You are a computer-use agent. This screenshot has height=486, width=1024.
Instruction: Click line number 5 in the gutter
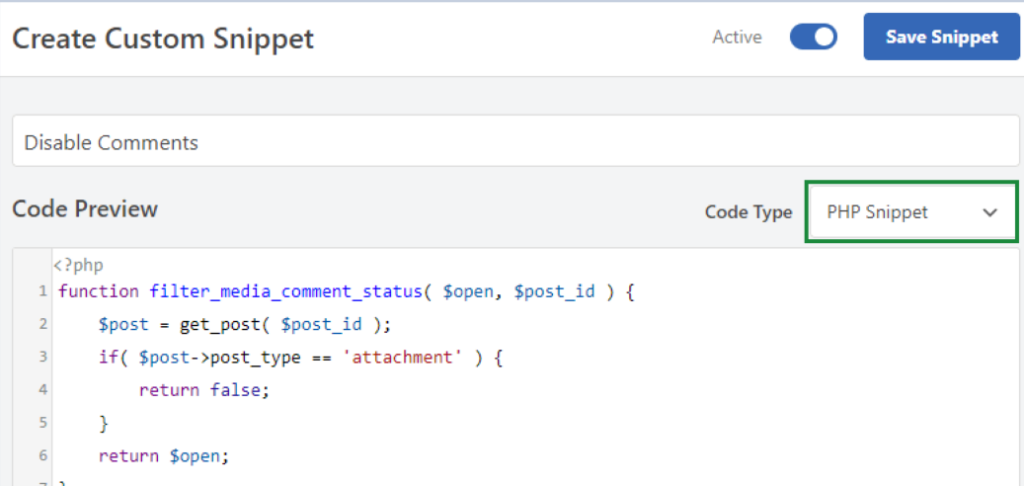(43, 423)
